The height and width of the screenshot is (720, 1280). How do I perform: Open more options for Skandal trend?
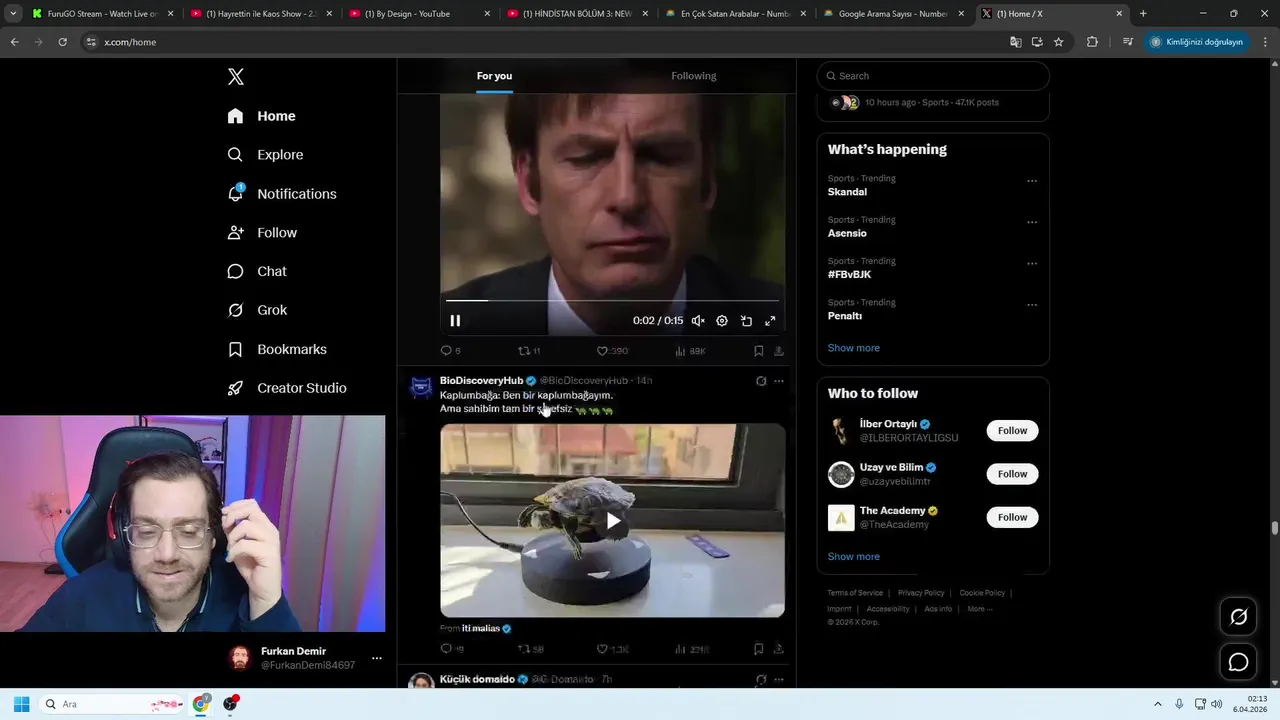1032,181
